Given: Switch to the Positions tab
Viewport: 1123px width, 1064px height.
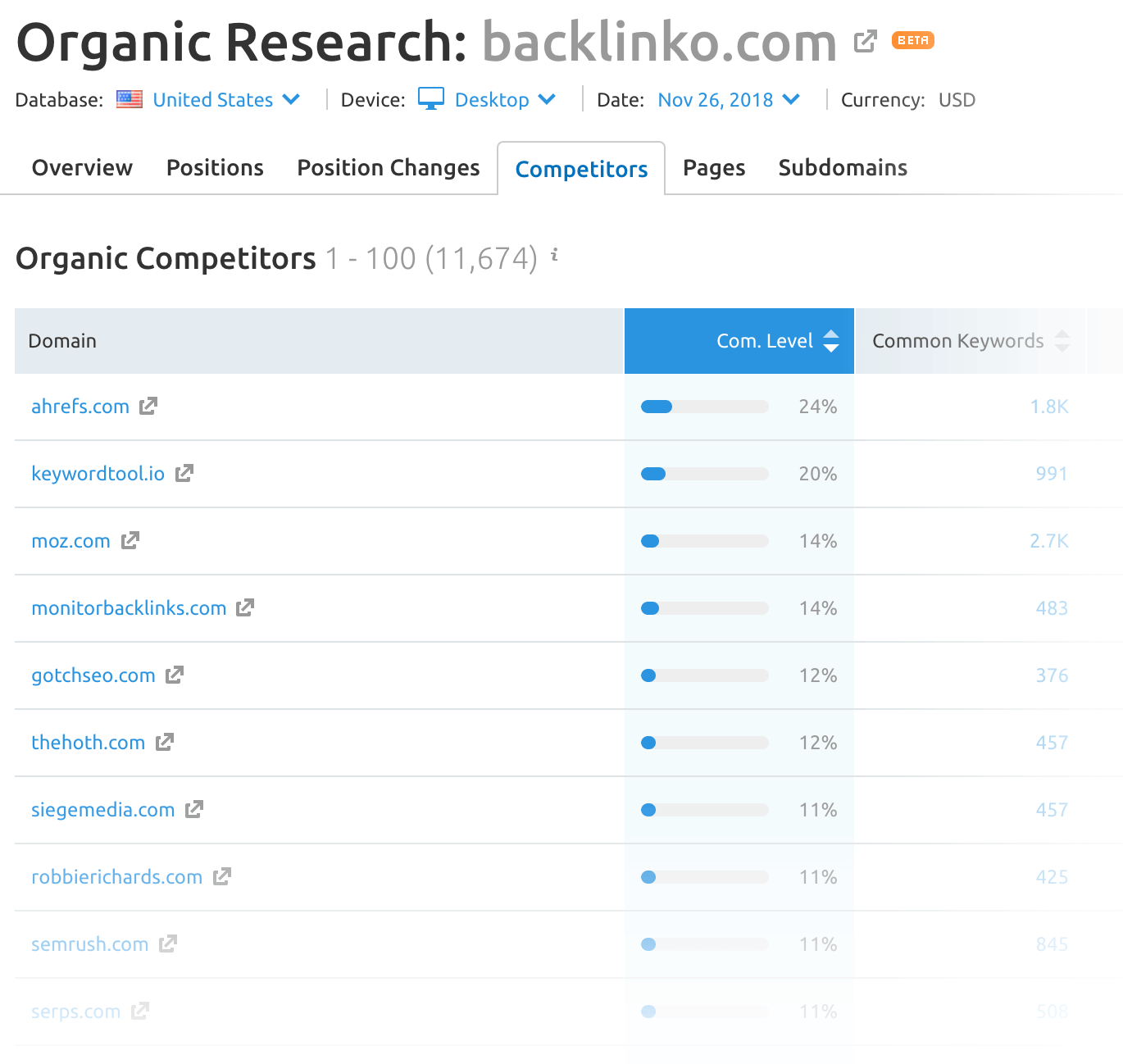Looking at the screenshot, I should point(215,167).
